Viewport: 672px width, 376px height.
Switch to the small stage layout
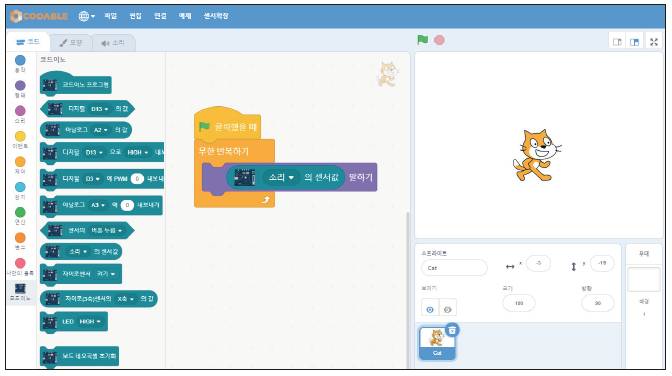pos(617,42)
